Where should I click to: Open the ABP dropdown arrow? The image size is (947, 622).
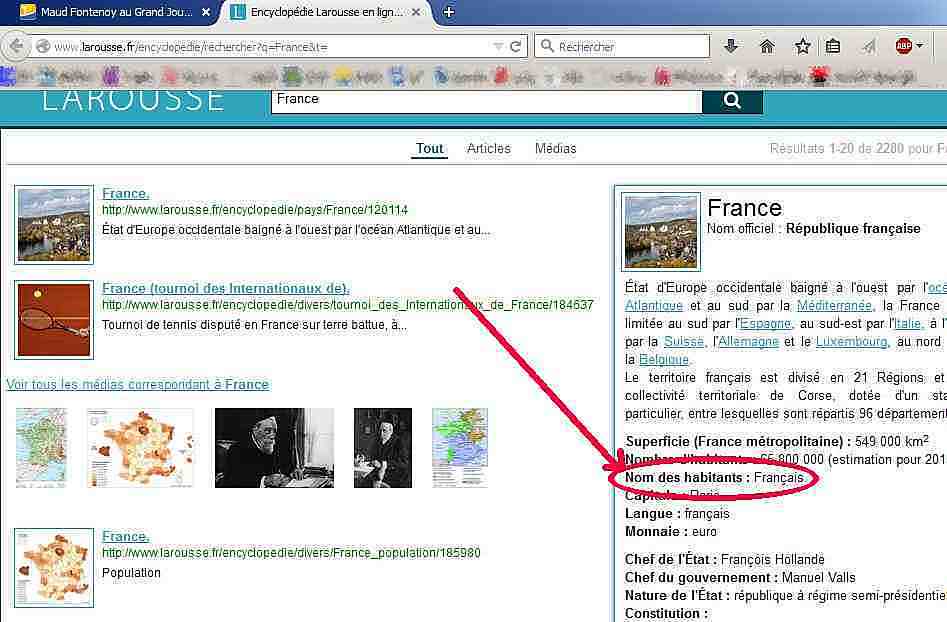(x=919, y=46)
